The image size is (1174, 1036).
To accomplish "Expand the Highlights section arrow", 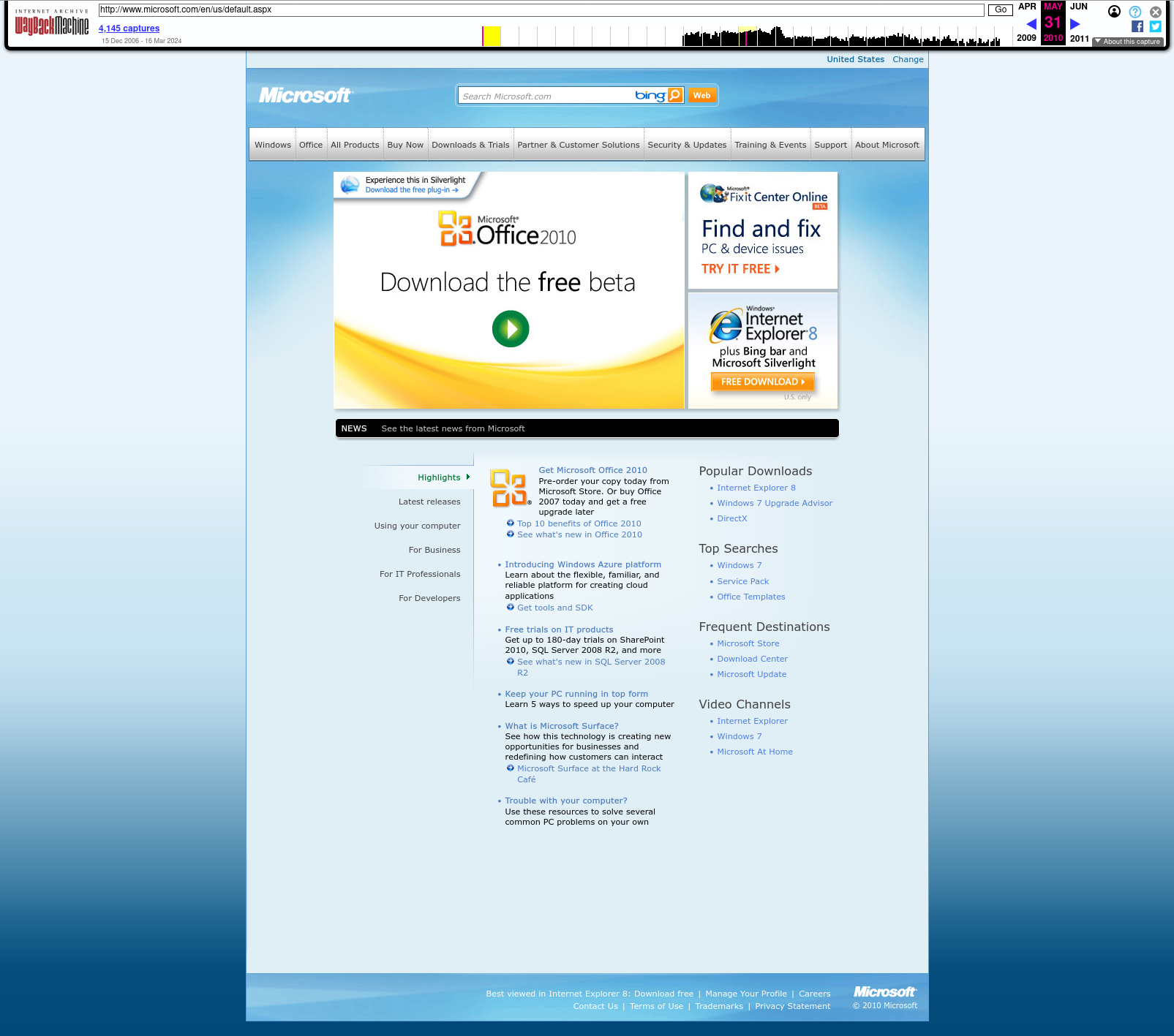I will click(x=468, y=477).
